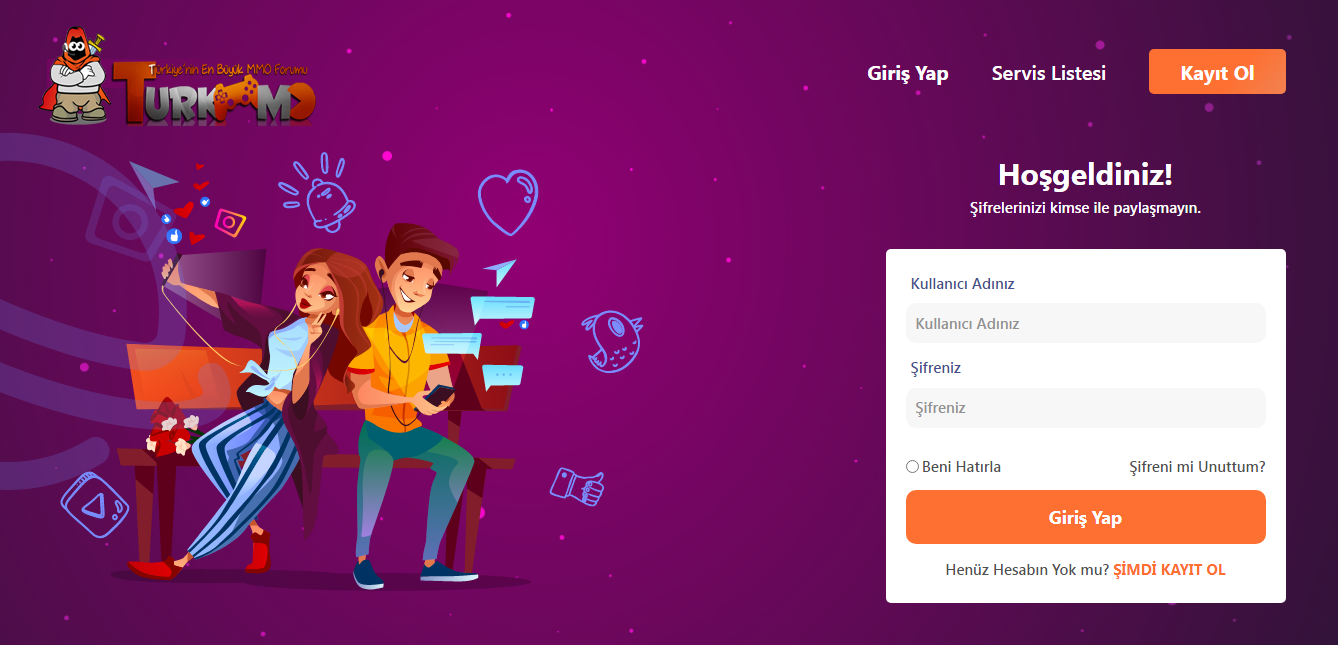Click the paper plane icon
Image resolution: width=1338 pixels, height=645 pixels.
[x=500, y=272]
